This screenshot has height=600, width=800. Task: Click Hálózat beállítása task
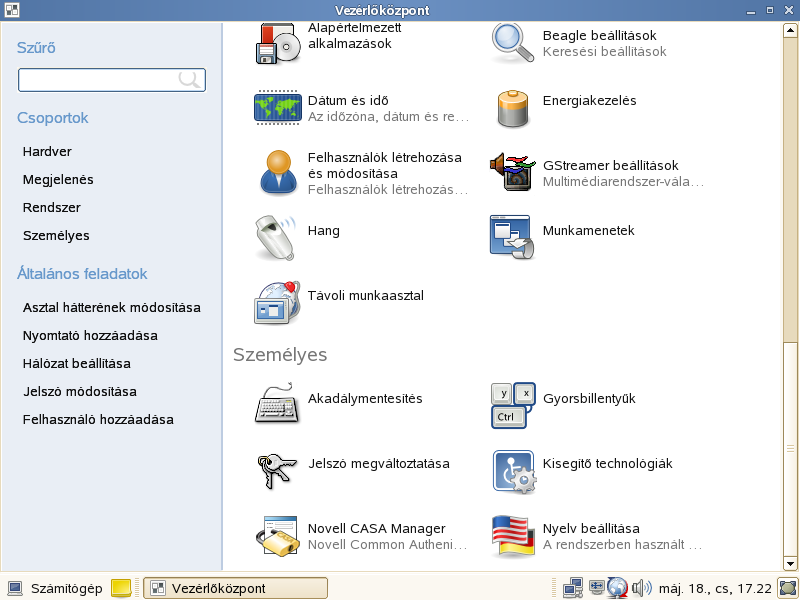(77, 364)
